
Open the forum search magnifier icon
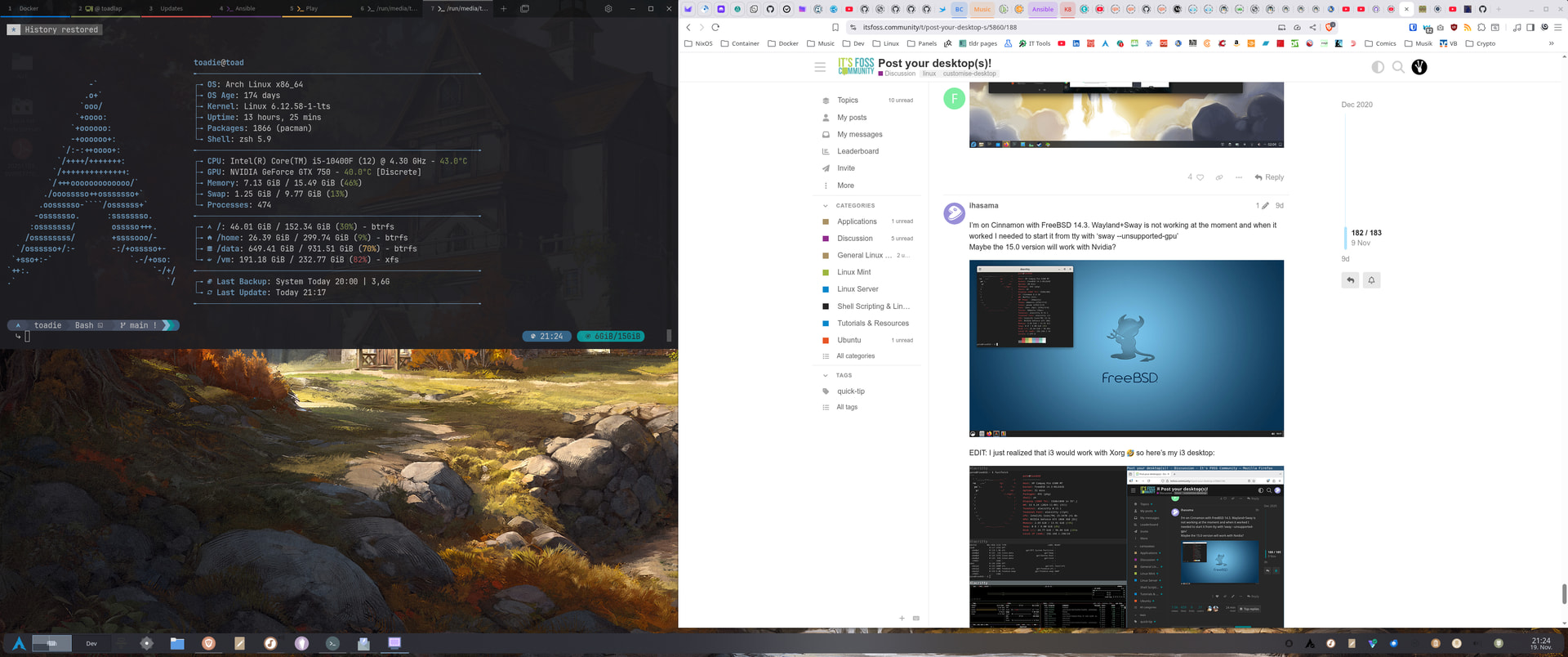click(x=1398, y=67)
